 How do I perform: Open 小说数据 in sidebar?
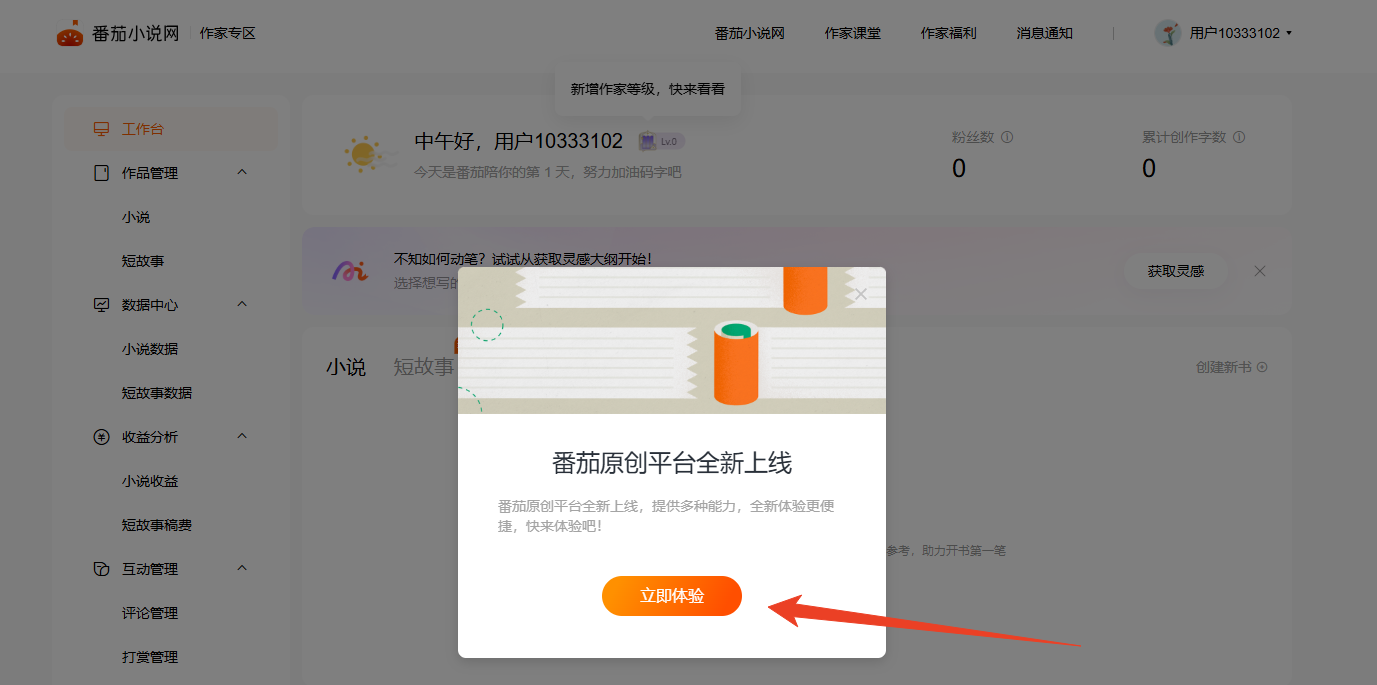tap(150, 349)
